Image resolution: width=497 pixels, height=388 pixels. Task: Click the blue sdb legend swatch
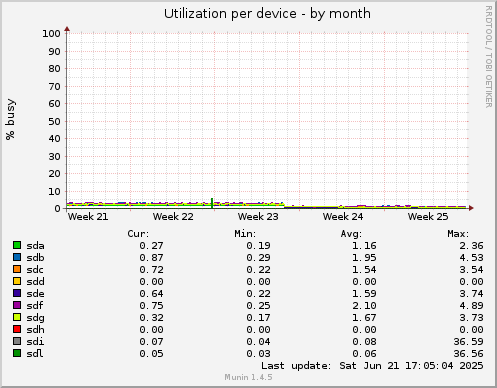17,257
